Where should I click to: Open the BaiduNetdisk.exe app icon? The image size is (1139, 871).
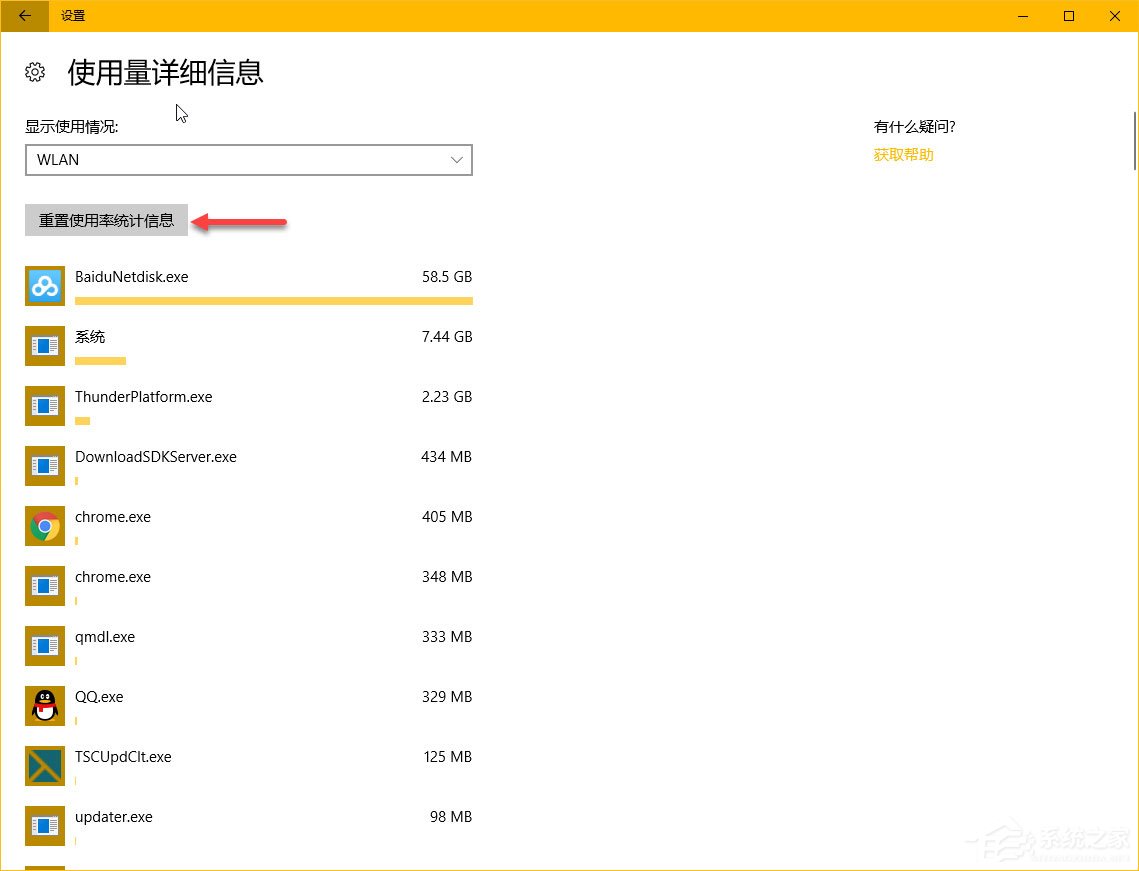pyautogui.click(x=44, y=286)
